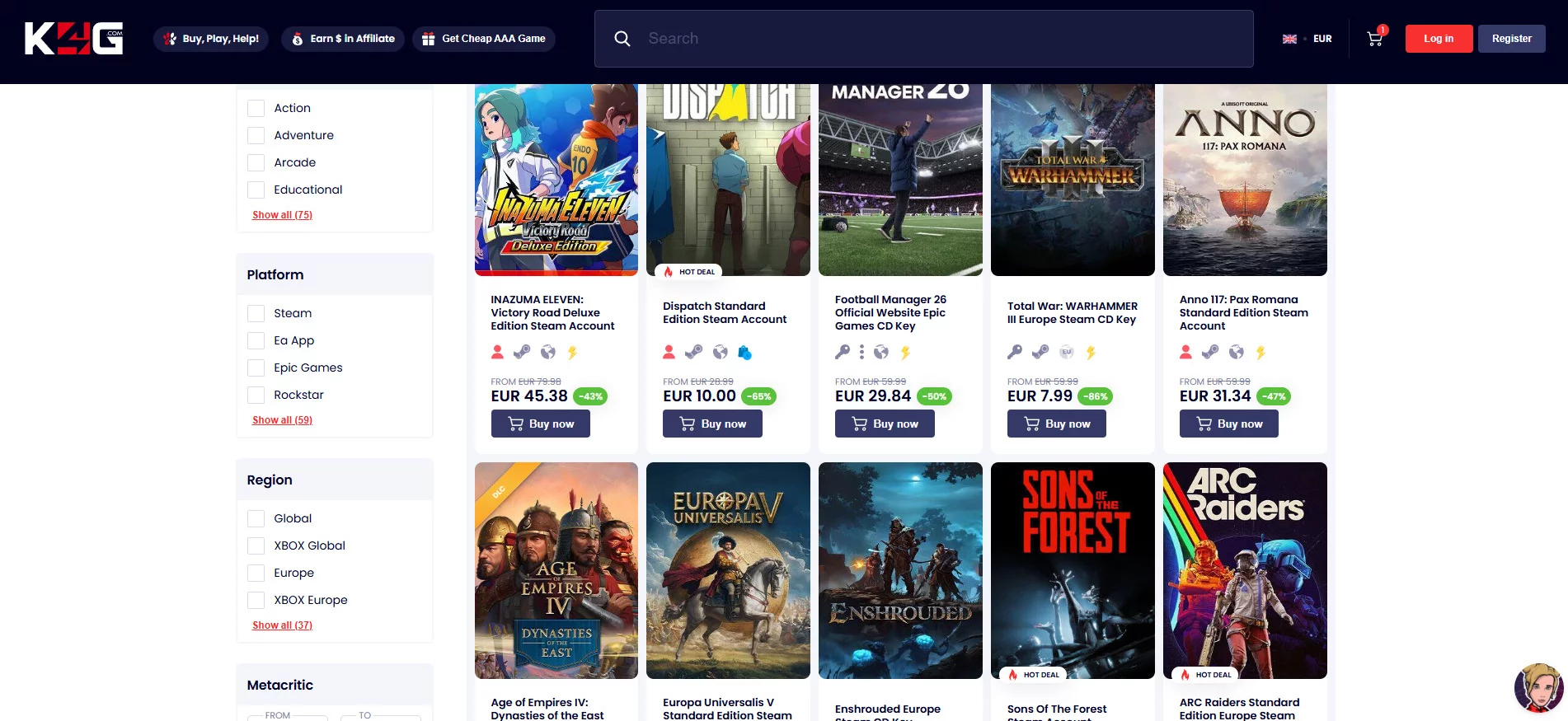The width and height of the screenshot is (1568, 721).
Task: Open the Total War: WARHAMMER III title link
Action: 1073,313
